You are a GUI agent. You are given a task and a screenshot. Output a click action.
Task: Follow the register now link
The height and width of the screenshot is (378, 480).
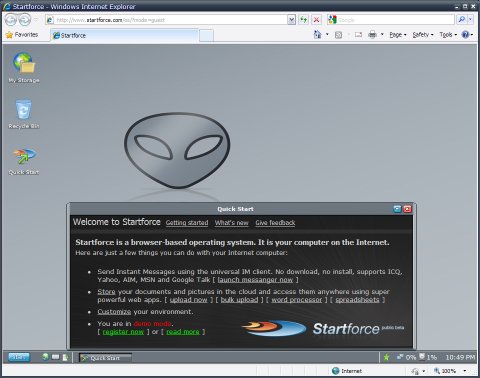point(123,332)
